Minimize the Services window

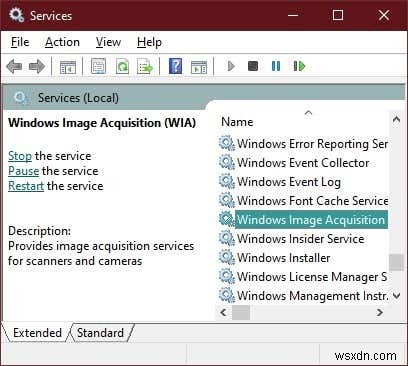tap(293, 15)
